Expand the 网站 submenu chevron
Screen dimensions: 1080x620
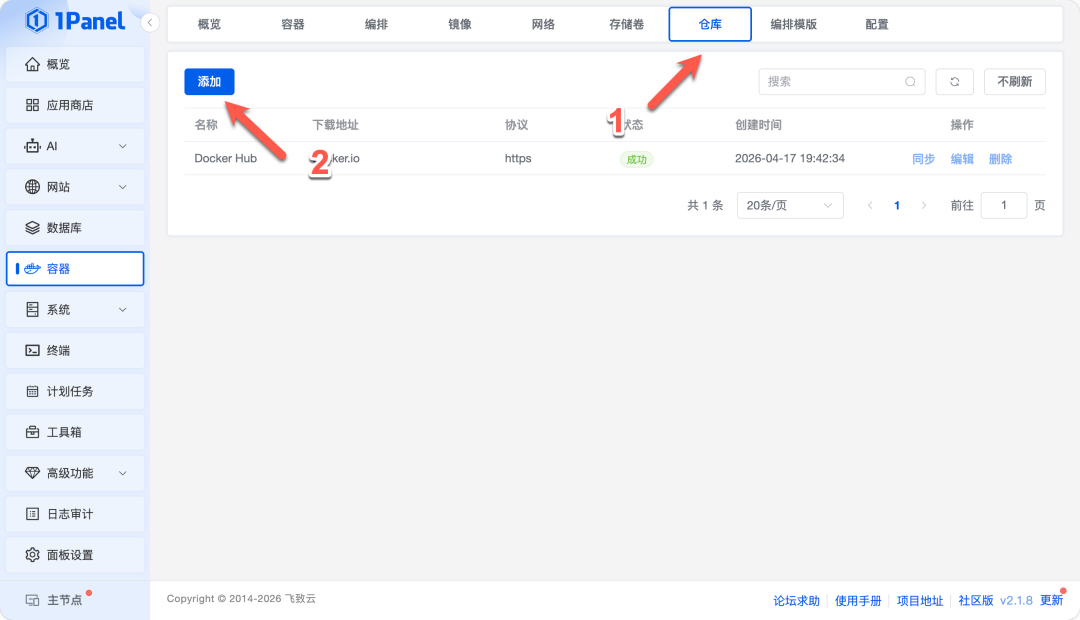coord(123,187)
